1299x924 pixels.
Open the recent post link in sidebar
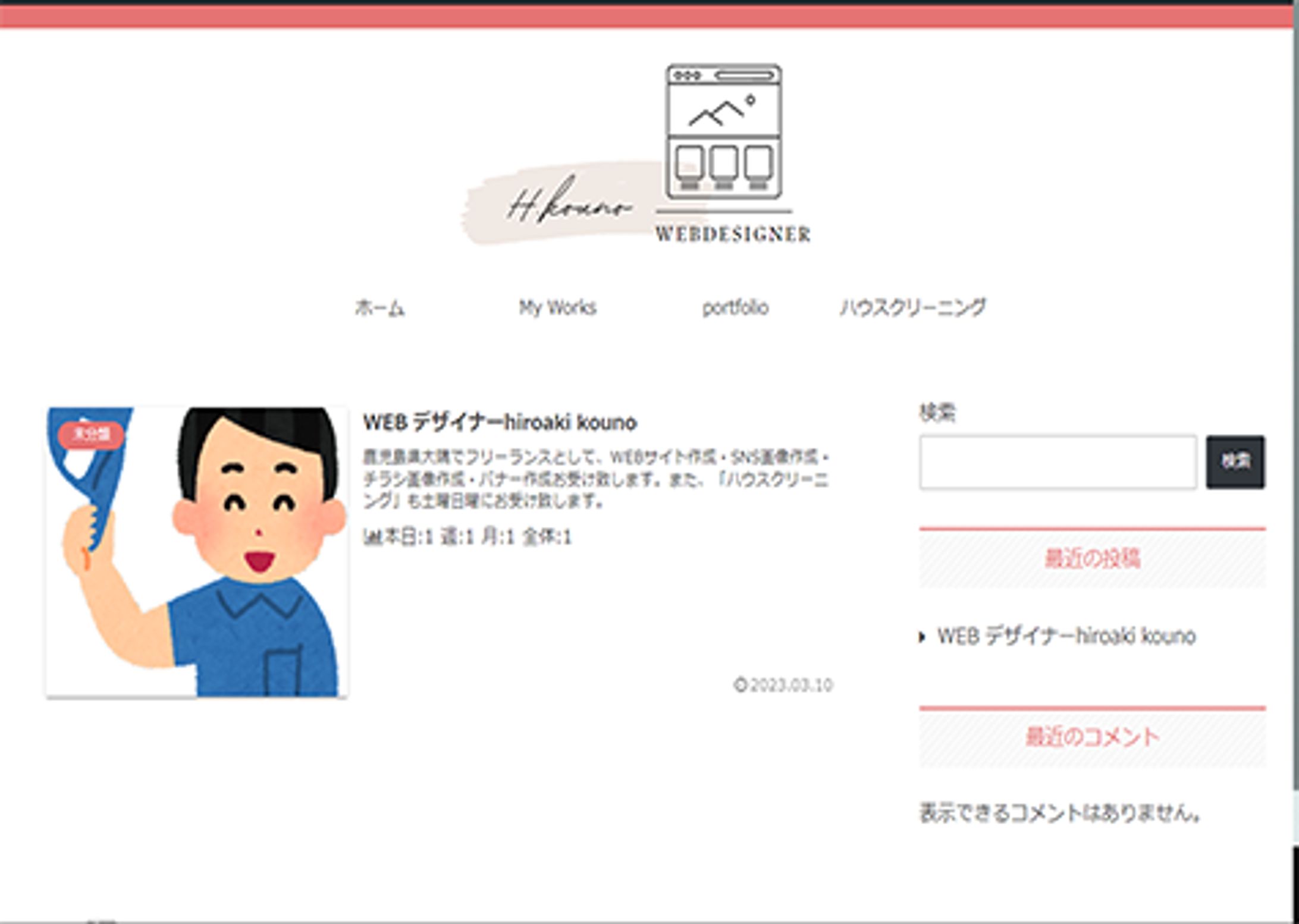(x=1066, y=636)
